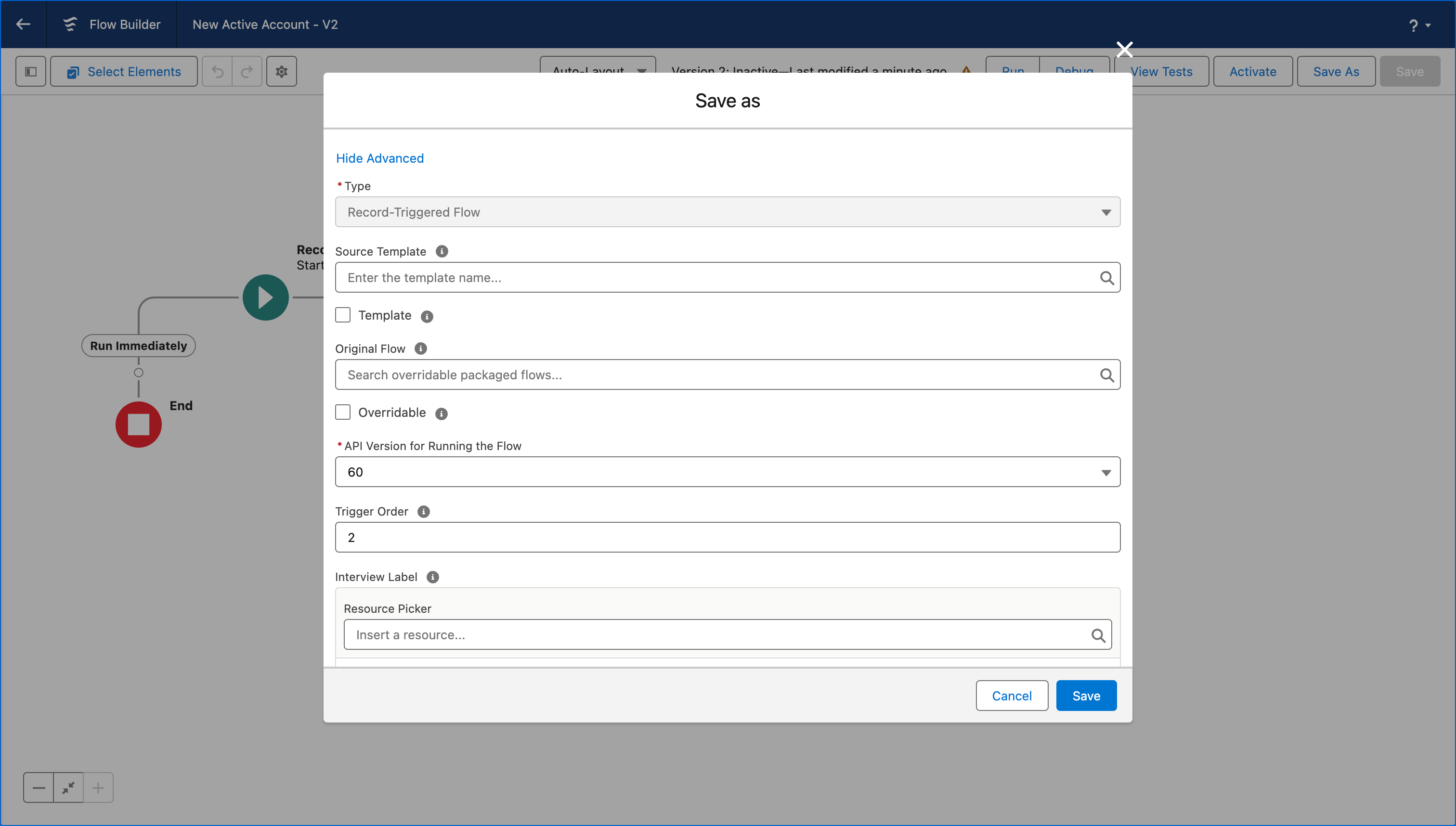Image resolution: width=1456 pixels, height=826 pixels.
Task: Click the Cancel button
Action: tap(1011, 696)
